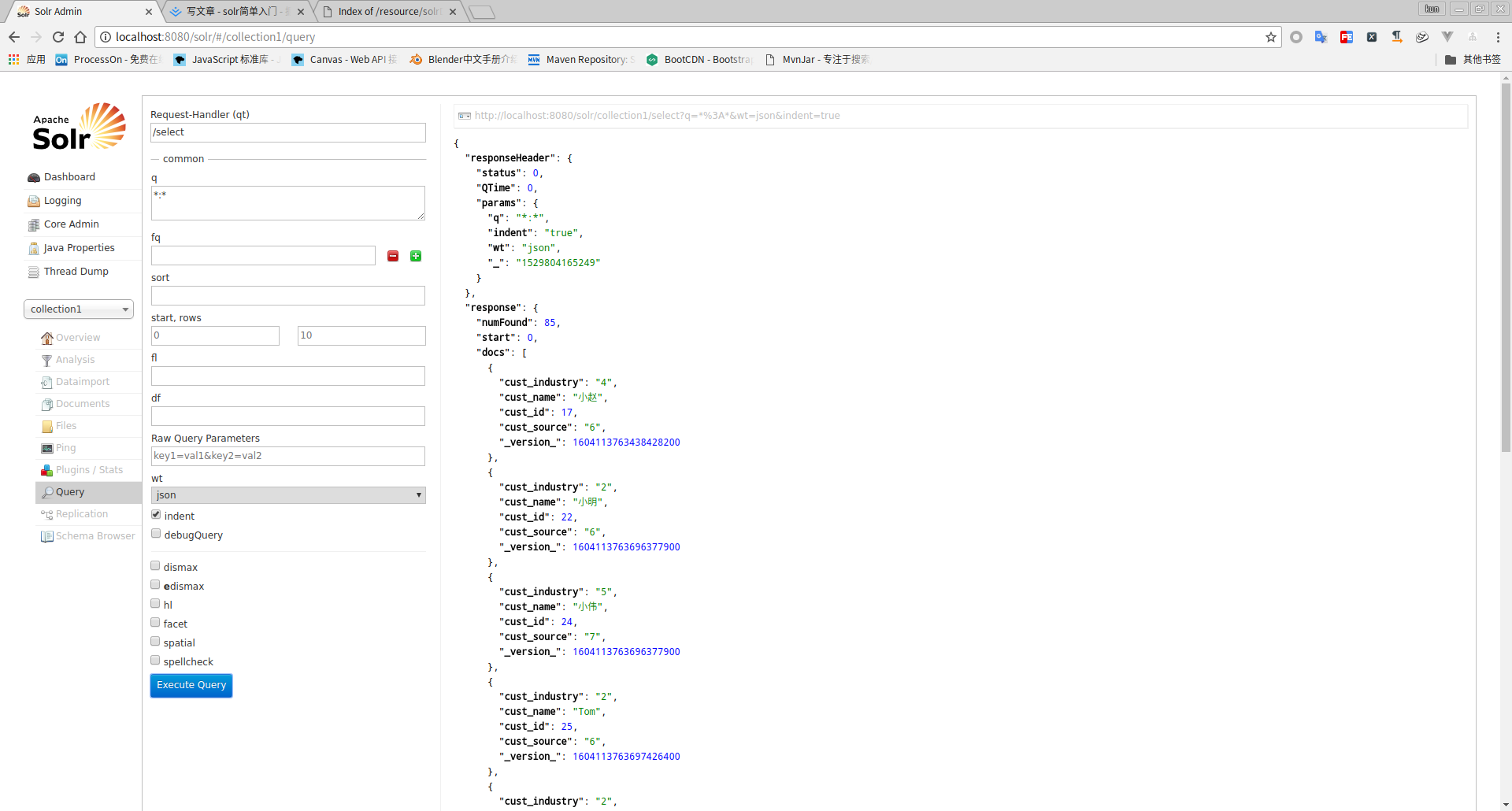
Task: Click the browser reload icon
Action: (58, 37)
